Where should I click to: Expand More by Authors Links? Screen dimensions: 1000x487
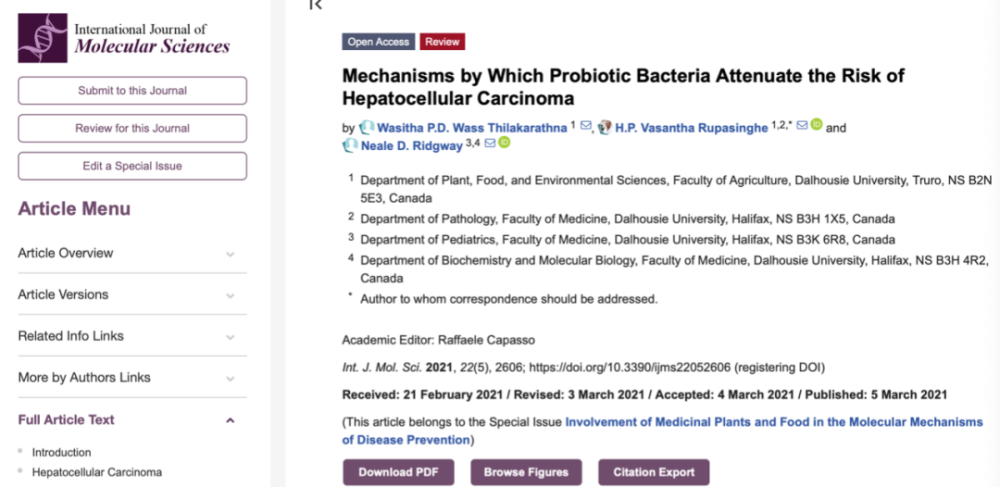click(230, 378)
